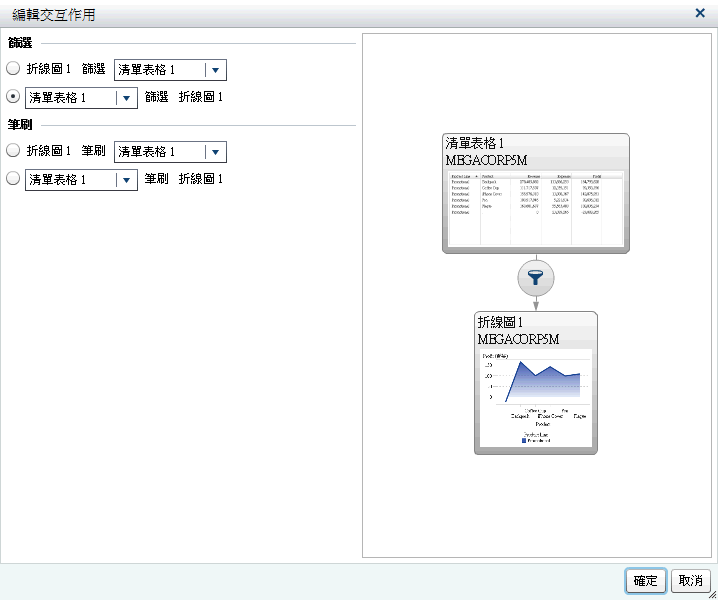
Task: Click the dialog resize grip corner
Action: (711, 593)
